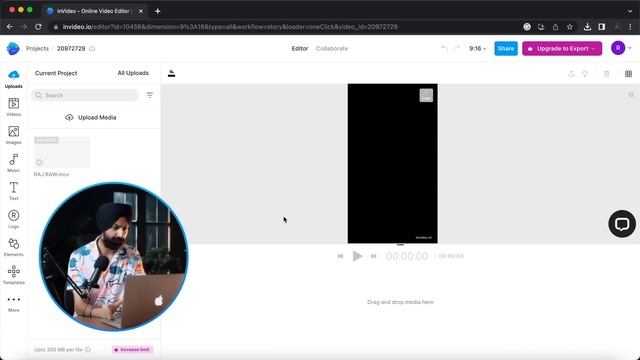Click the bring forward icon in toolbar
The height and width of the screenshot is (360, 640).
pos(571,73)
